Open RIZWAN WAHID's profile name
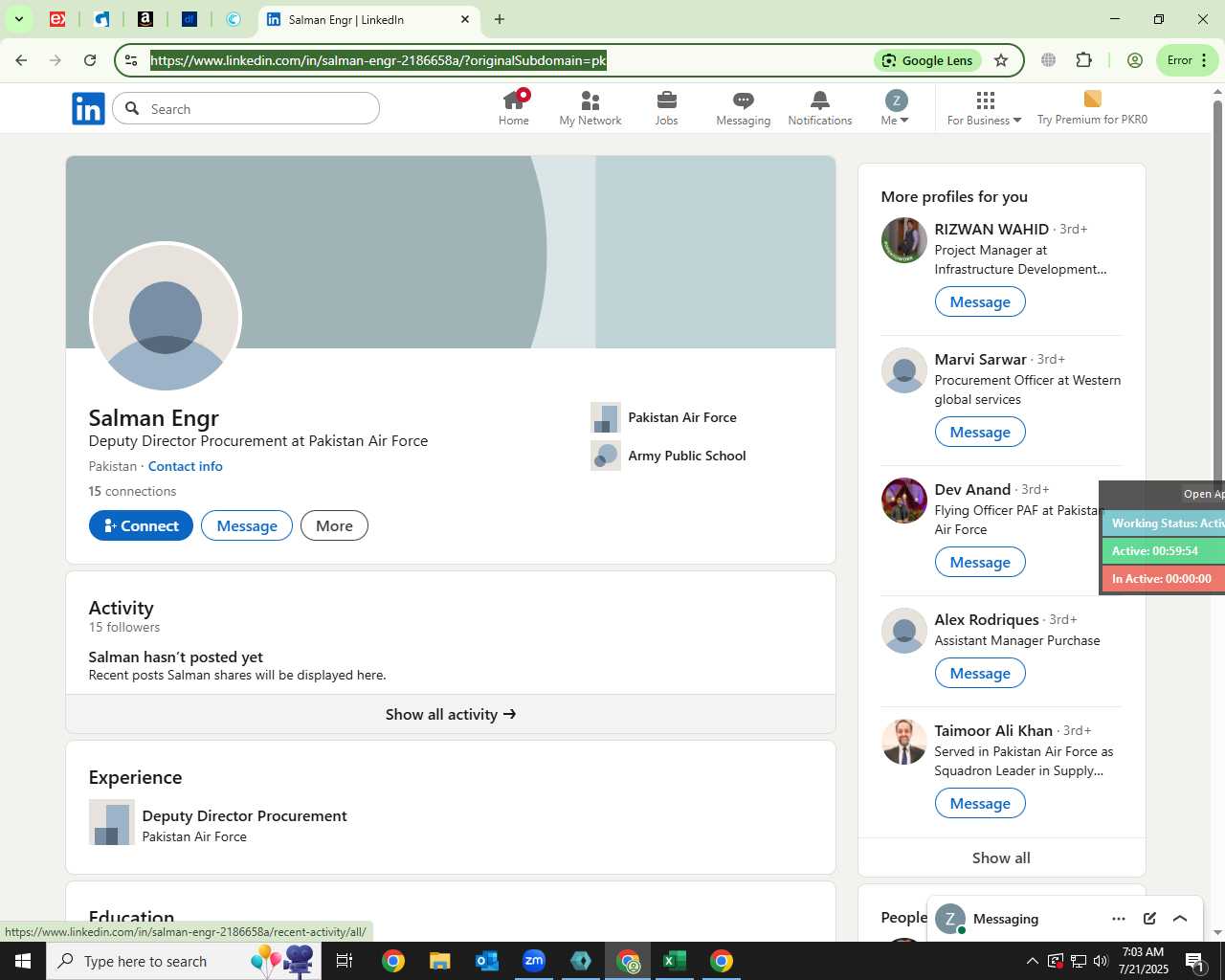The height and width of the screenshot is (980, 1225). (991, 229)
